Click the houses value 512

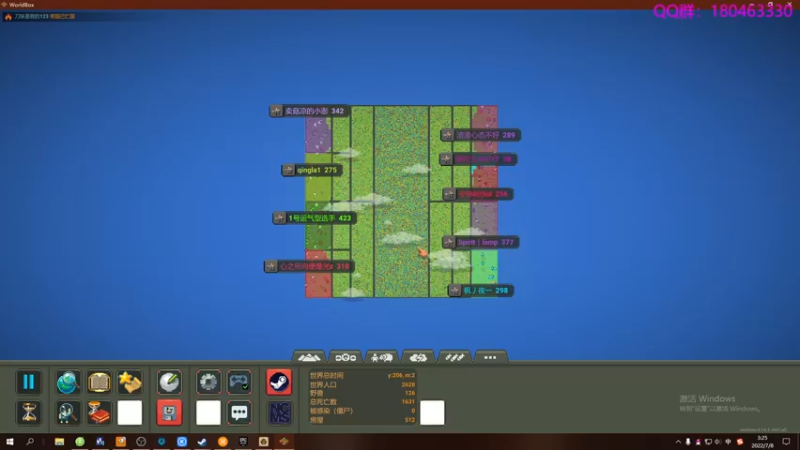point(410,420)
